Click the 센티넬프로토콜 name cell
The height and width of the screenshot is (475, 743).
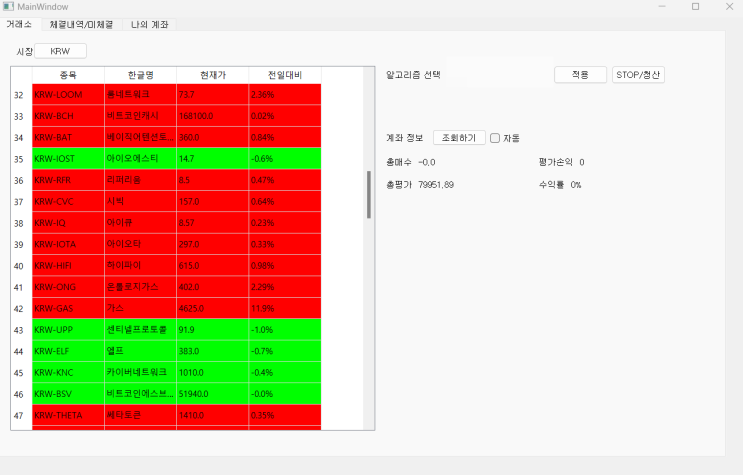(x=140, y=329)
